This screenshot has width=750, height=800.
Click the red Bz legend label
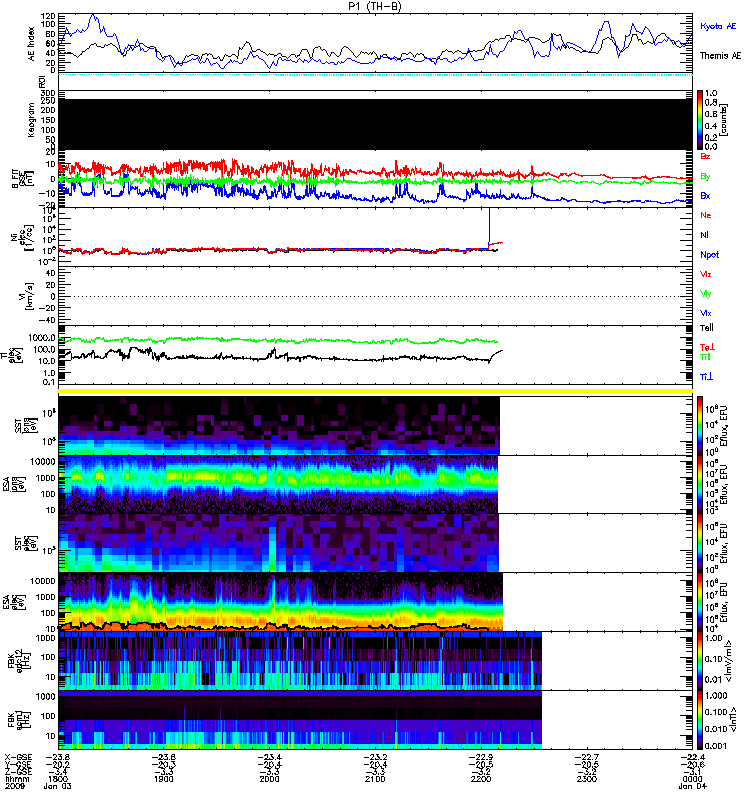click(705, 156)
